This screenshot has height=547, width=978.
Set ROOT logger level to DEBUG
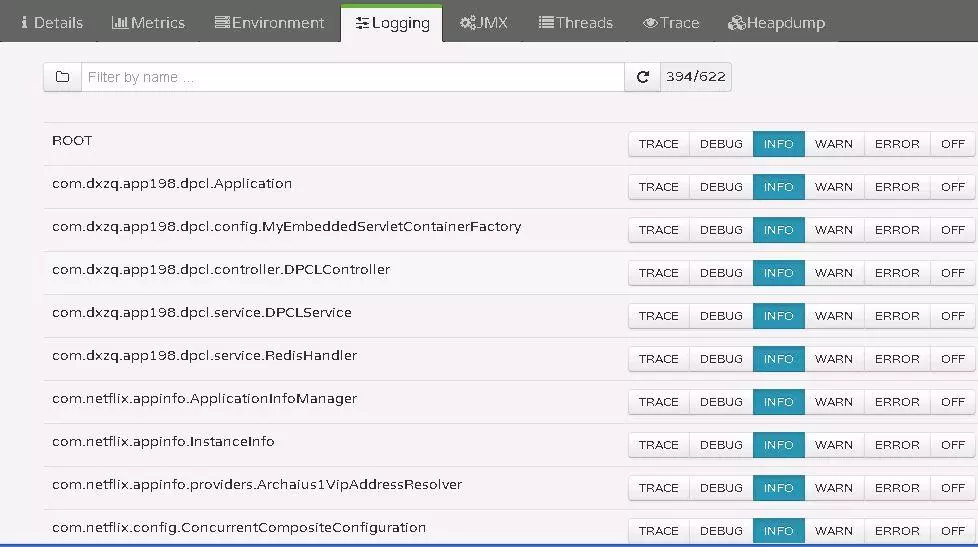(x=721, y=144)
